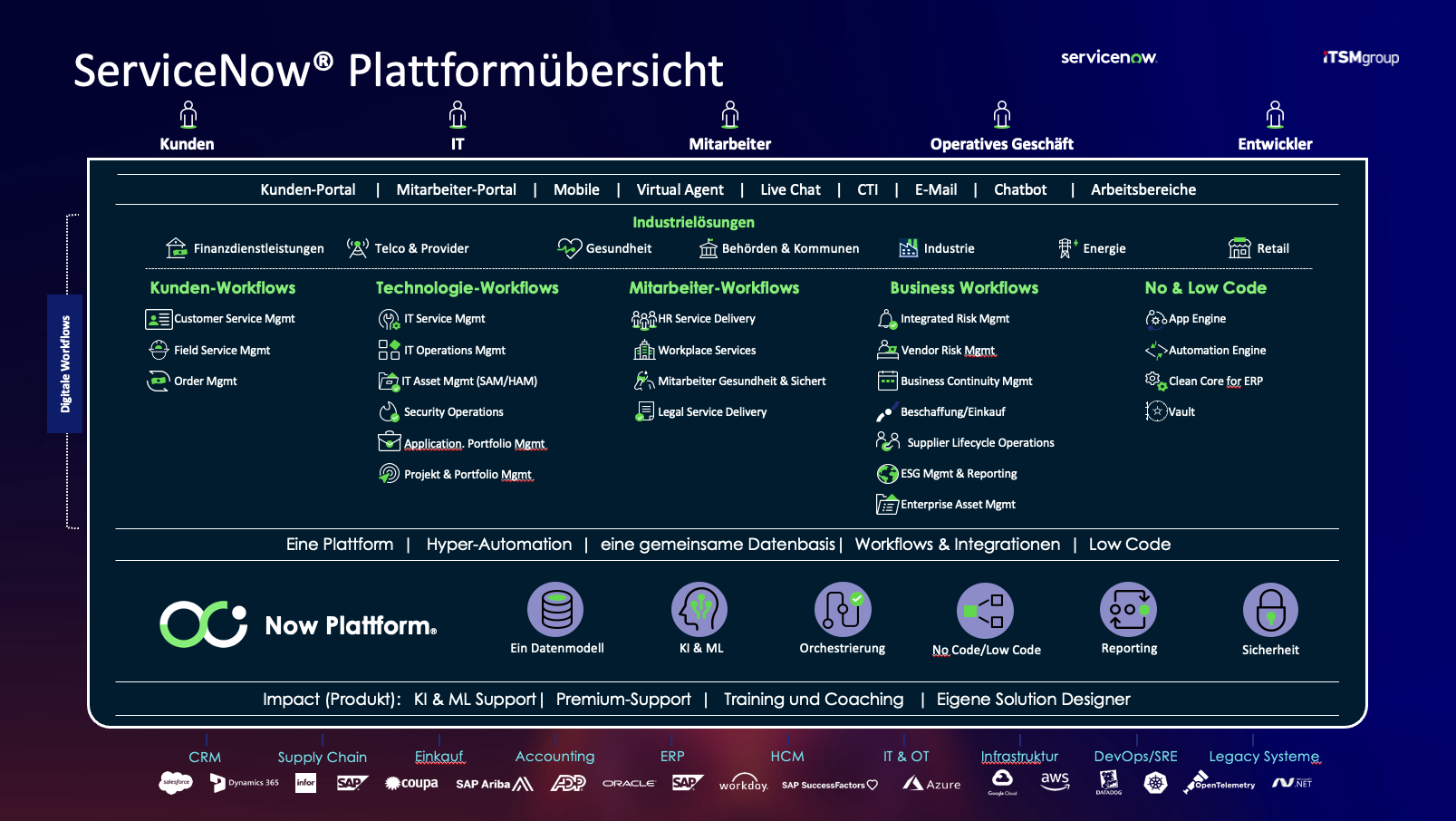Click the Oracle logo
This screenshot has width=1456, height=821.
coord(629,784)
